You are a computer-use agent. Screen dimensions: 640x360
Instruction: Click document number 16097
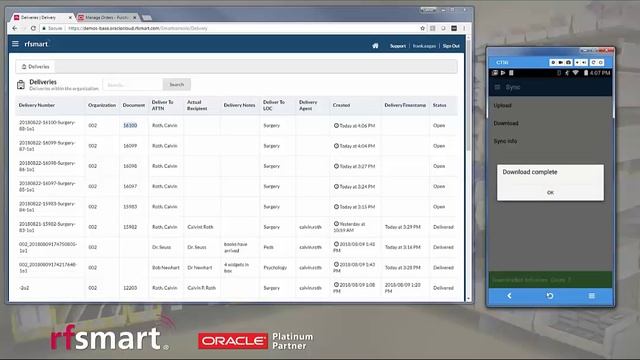tap(130, 186)
